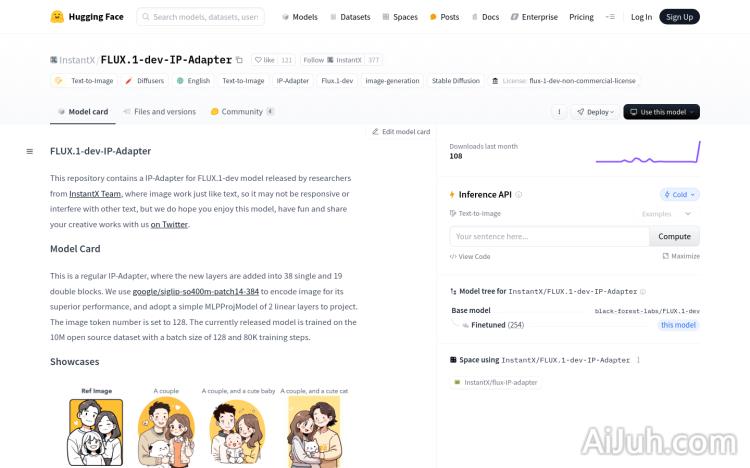Expand the Cold status dropdown
This screenshot has width=750, height=468.
pos(680,195)
